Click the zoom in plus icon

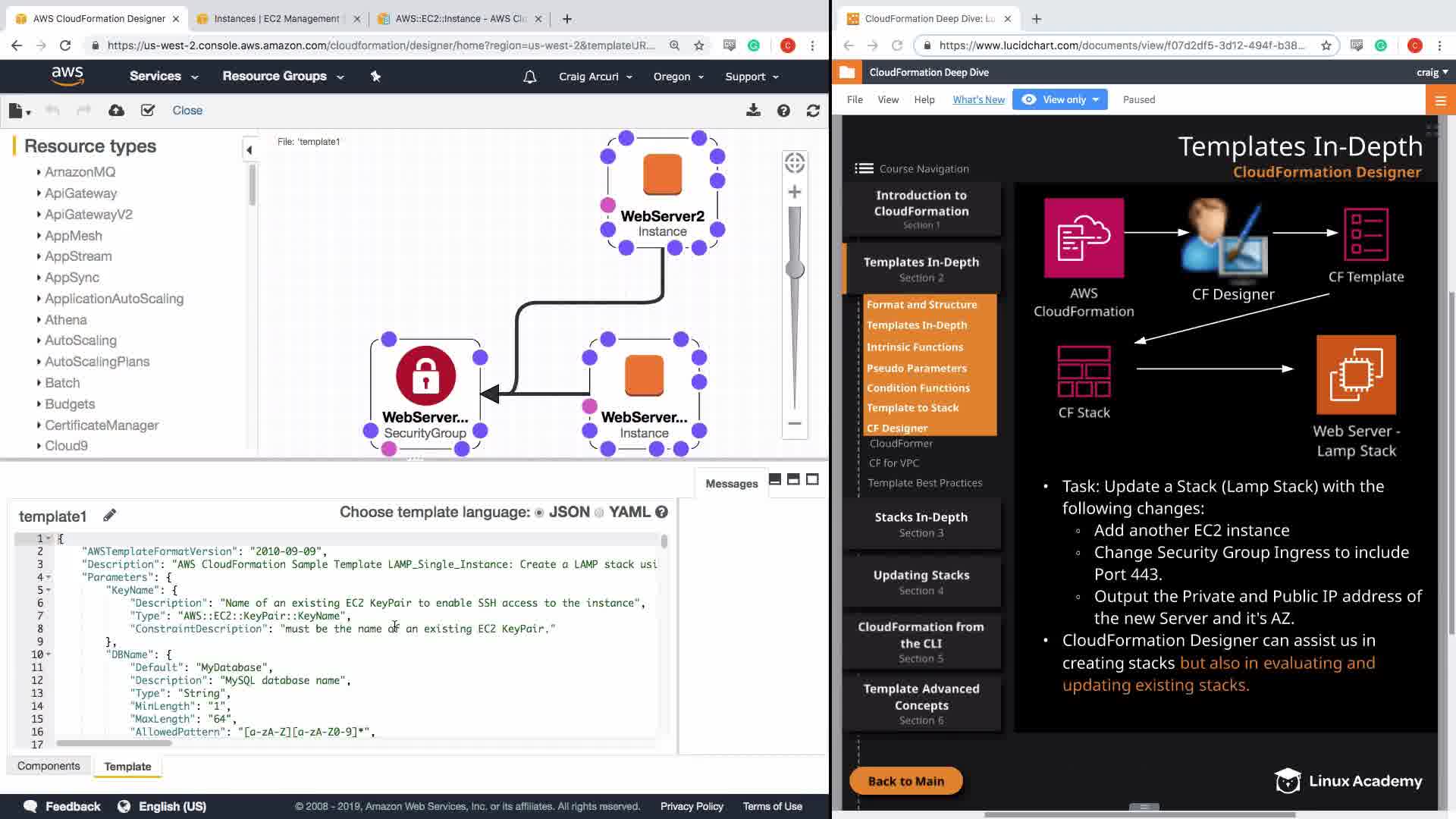[x=795, y=192]
